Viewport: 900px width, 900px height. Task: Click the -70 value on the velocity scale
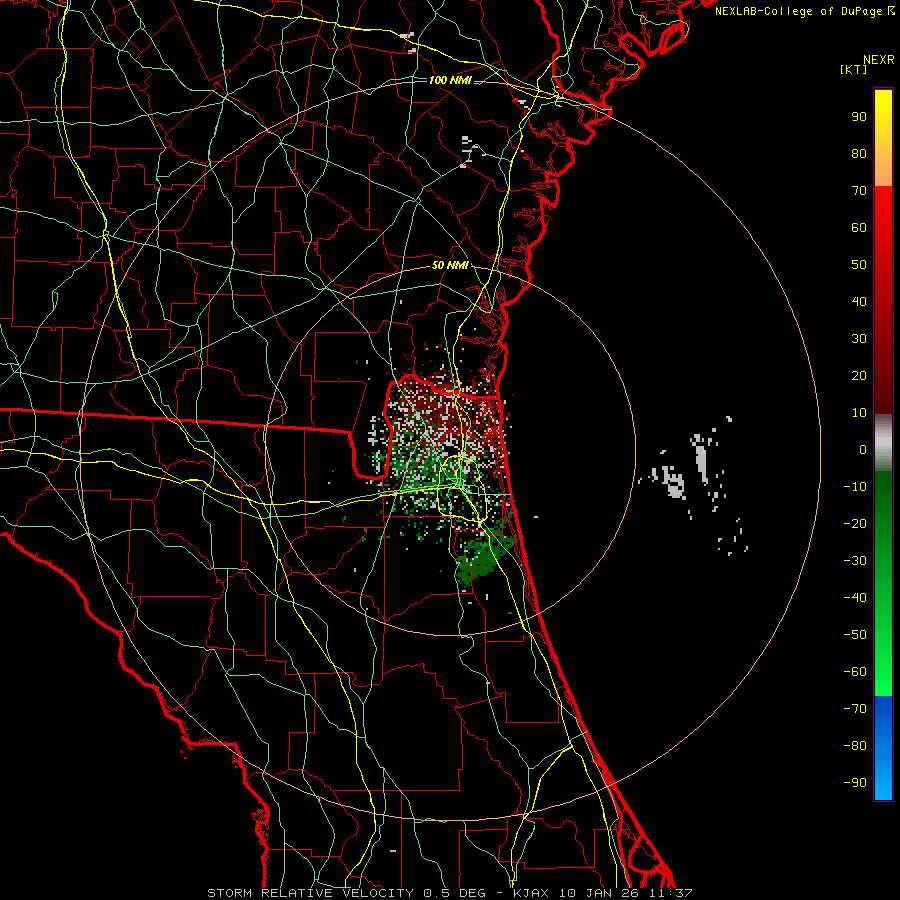855,709
